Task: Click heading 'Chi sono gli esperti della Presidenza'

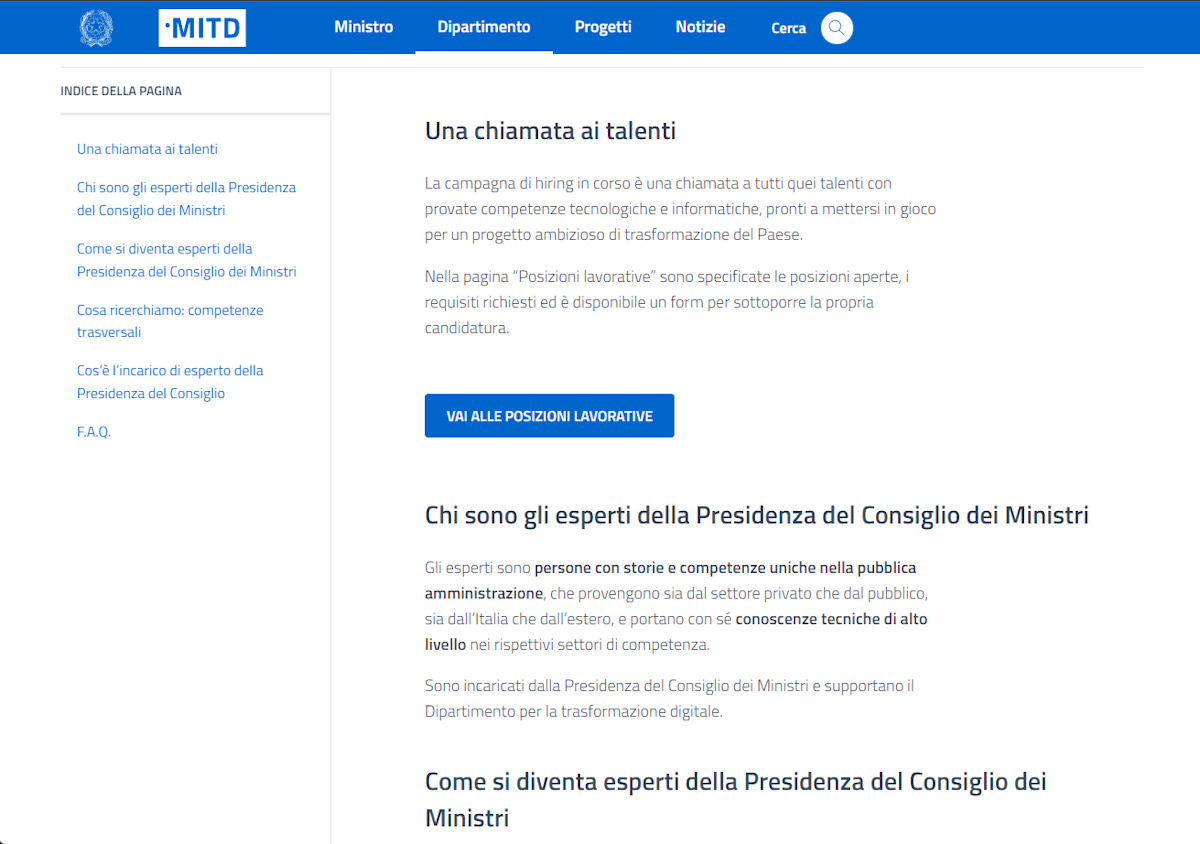Action: pos(757,516)
